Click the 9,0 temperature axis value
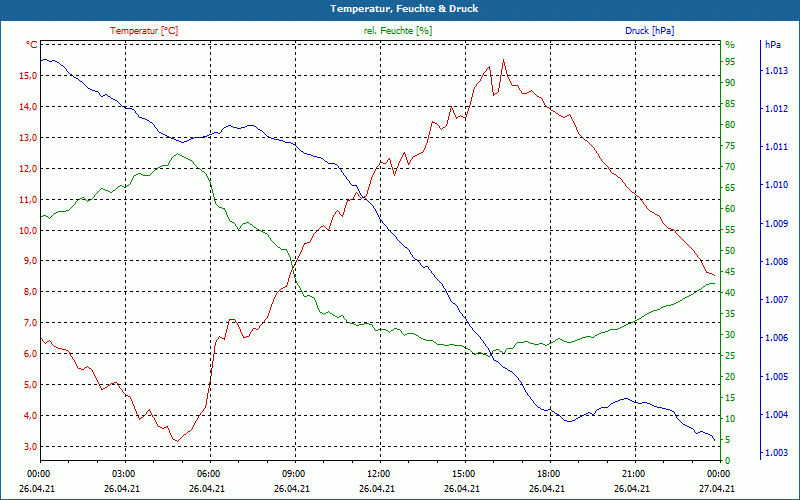This screenshot has height=500, width=800. coord(30,261)
